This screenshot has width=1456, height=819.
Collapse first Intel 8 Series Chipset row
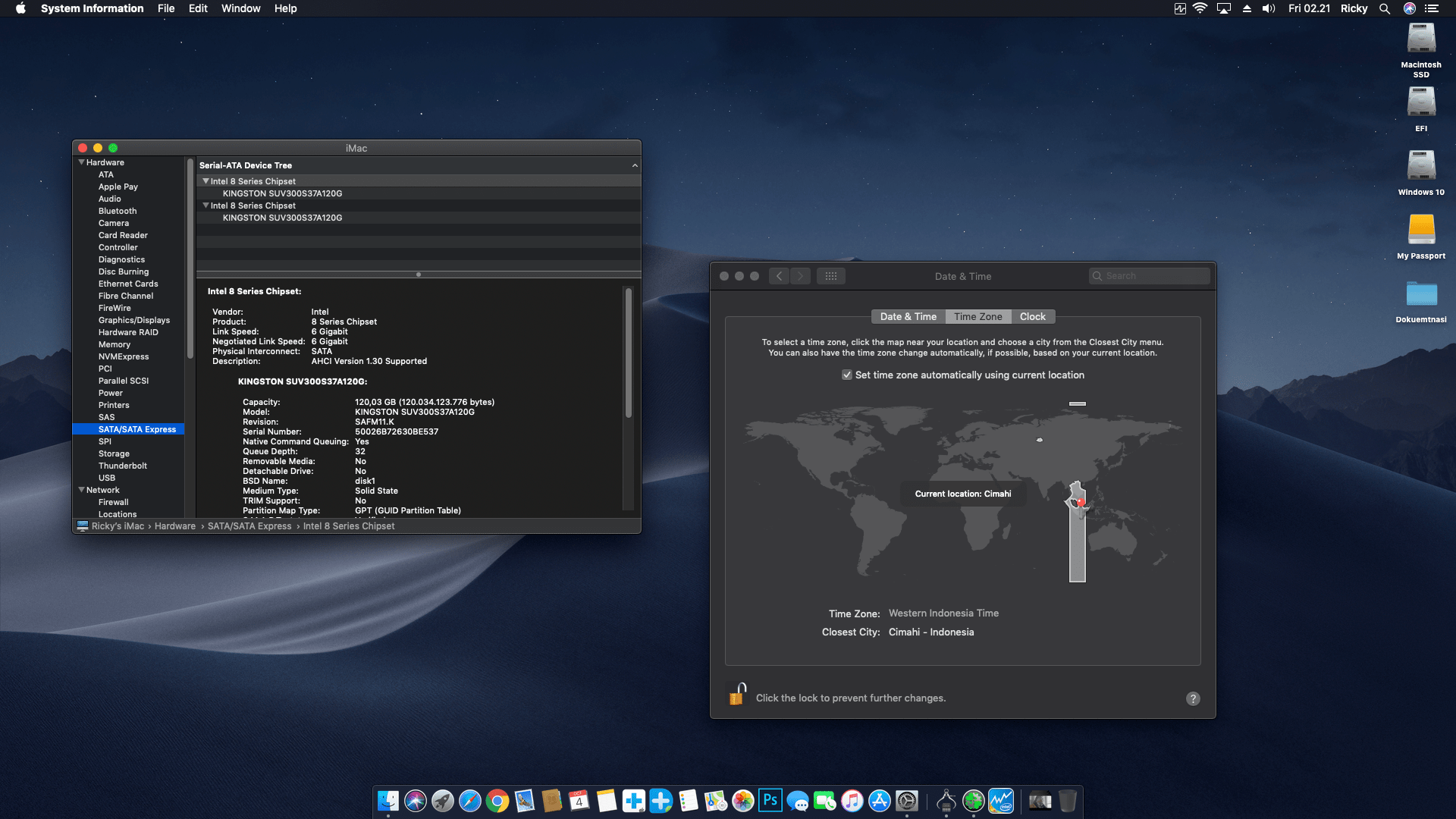coord(206,181)
